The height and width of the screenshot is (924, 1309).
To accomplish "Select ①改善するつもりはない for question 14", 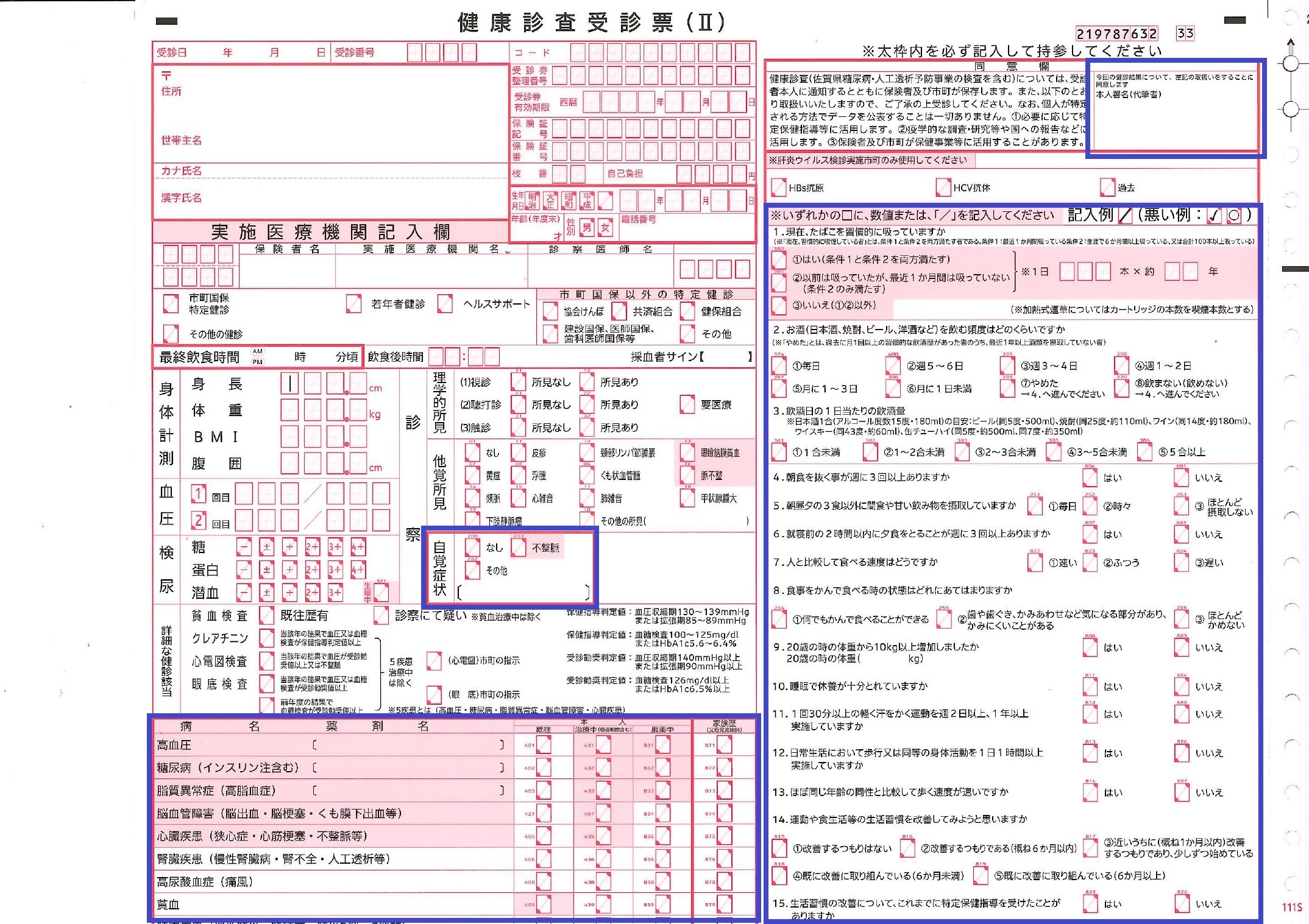I will pyautogui.click(x=779, y=848).
